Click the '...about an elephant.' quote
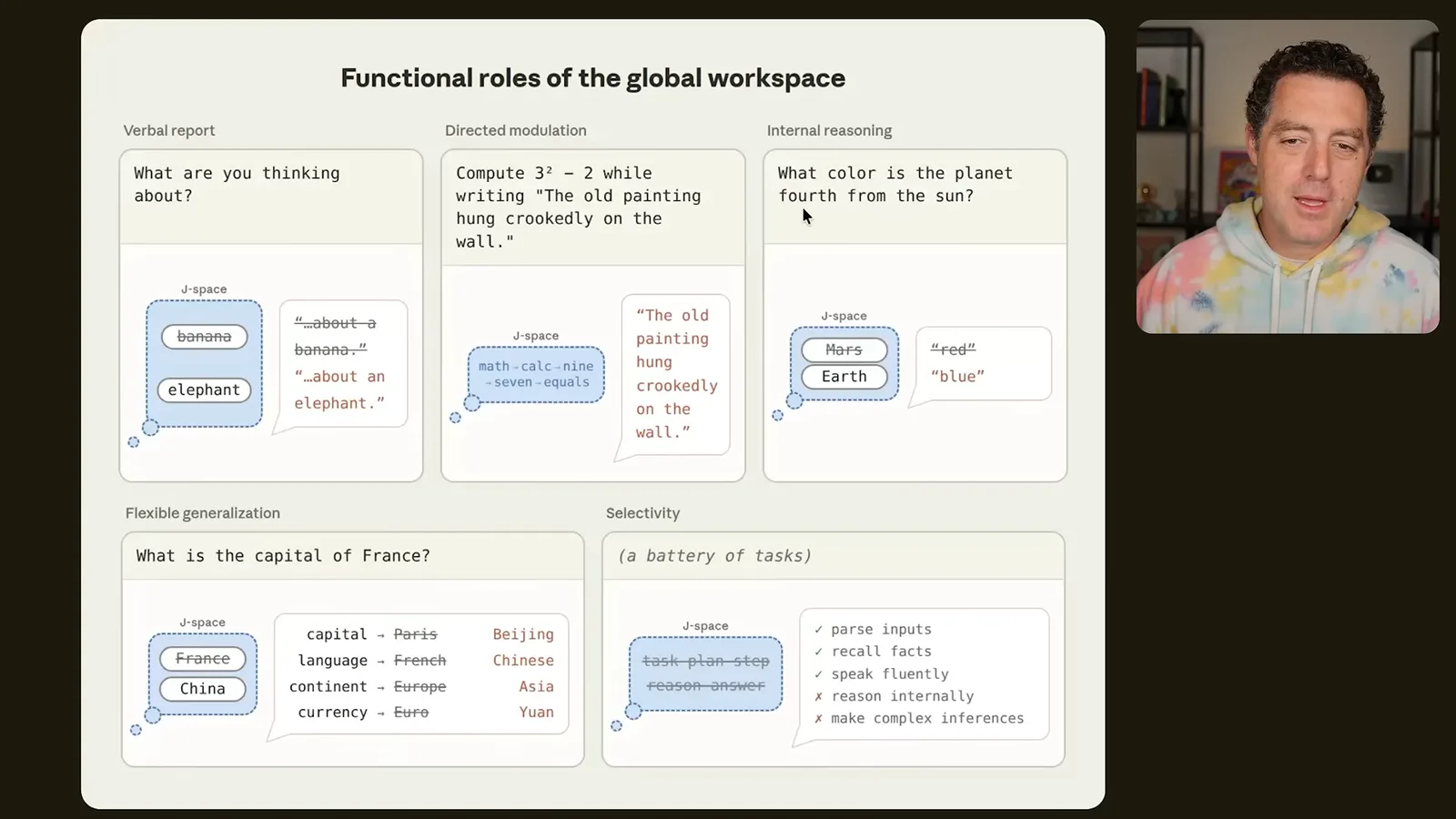 pos(339,389)
